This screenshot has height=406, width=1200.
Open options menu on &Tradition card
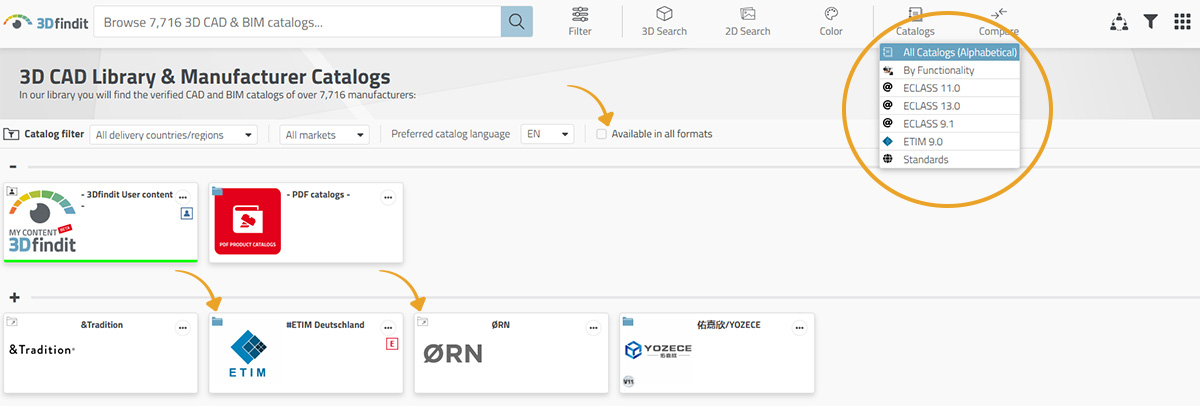183,328
